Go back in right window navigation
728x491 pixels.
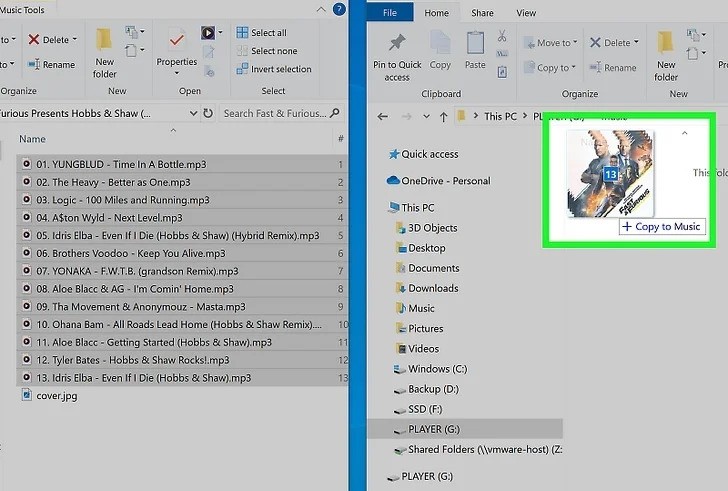point(383,116)
